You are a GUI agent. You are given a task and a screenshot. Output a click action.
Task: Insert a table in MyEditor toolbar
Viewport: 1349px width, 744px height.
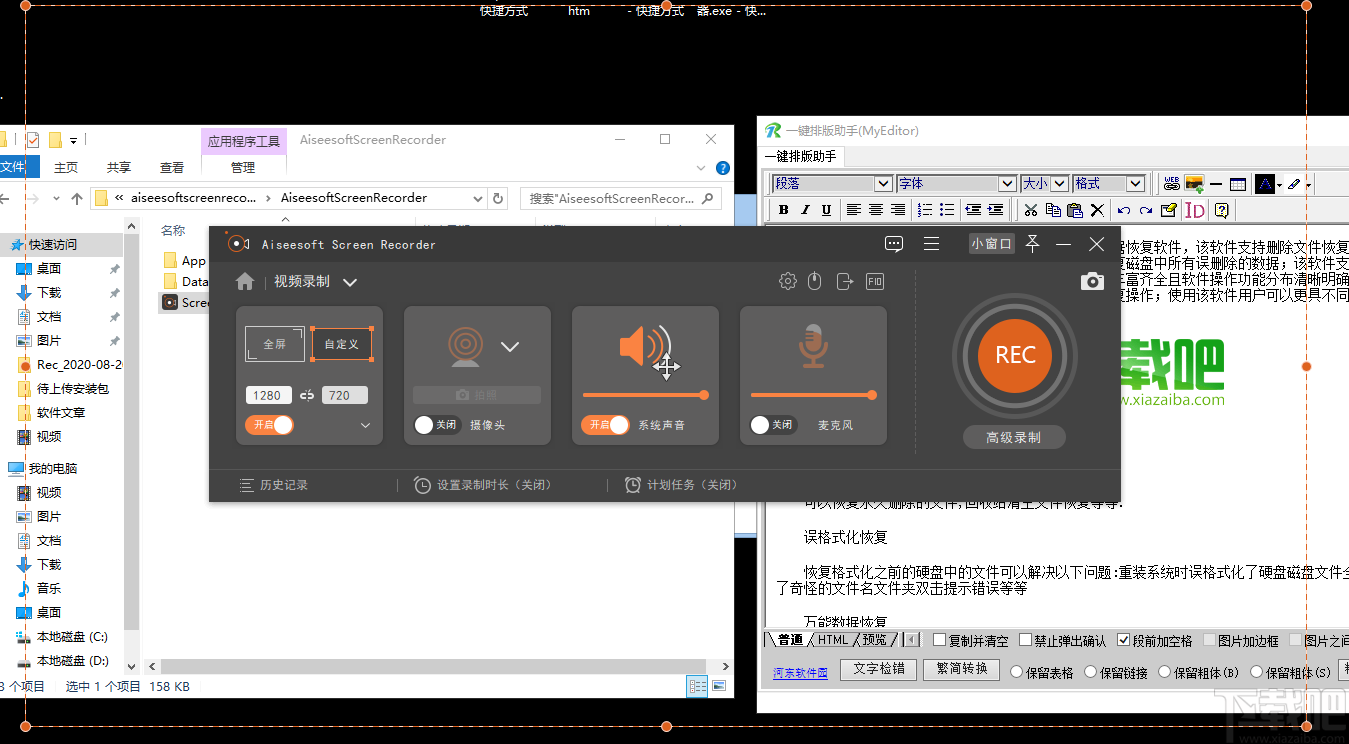[1238, 184]
